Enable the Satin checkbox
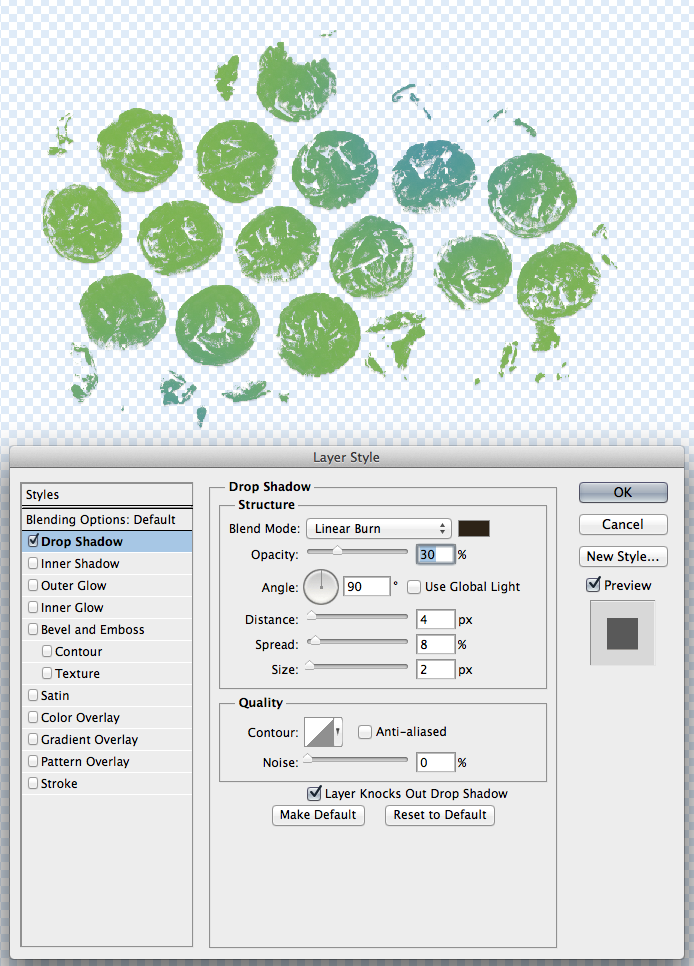This screenshot has width=694, height=966. click(x=33, y=695)
